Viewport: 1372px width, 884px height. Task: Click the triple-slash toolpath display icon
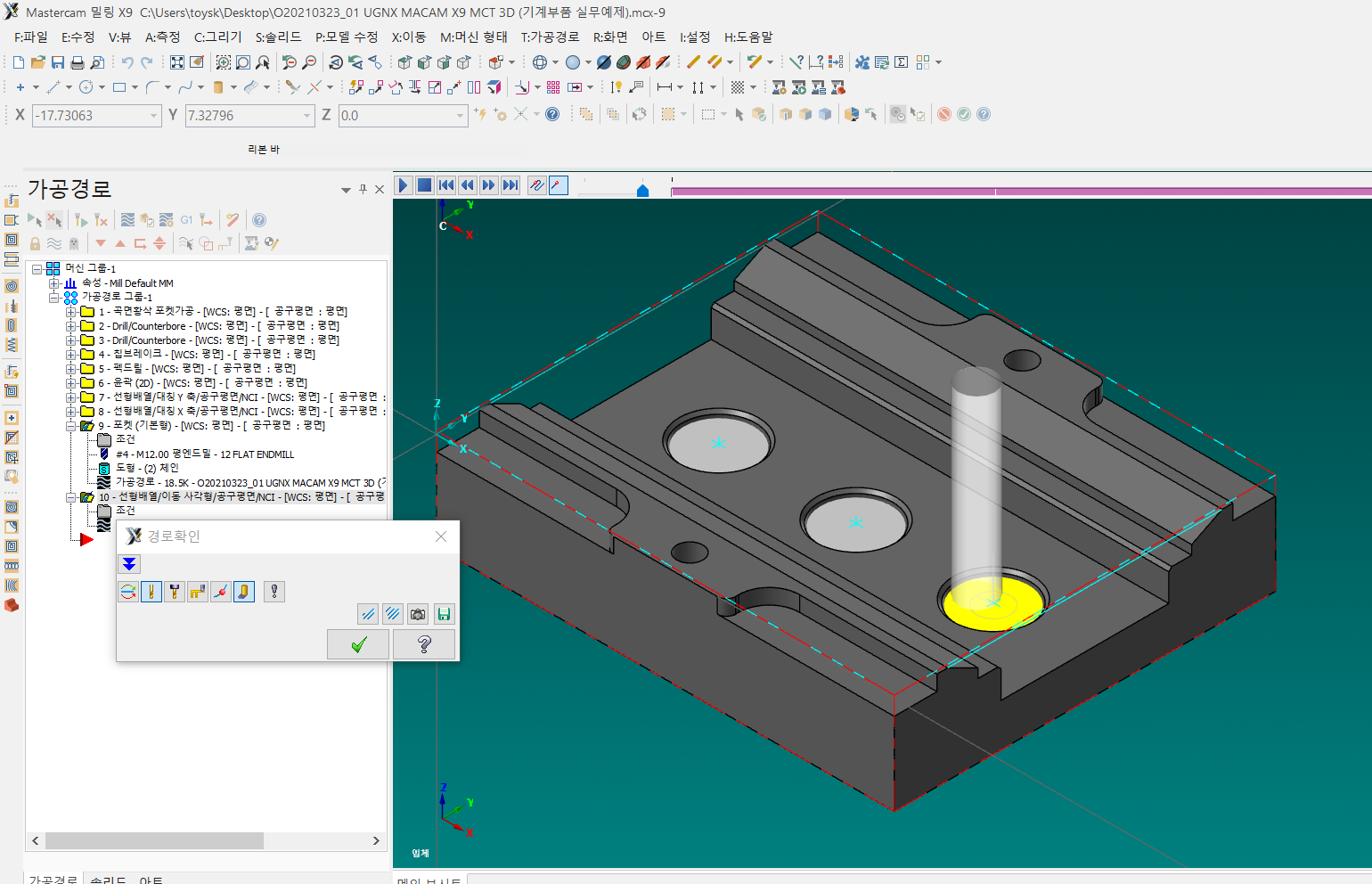[x=393, y=614]
